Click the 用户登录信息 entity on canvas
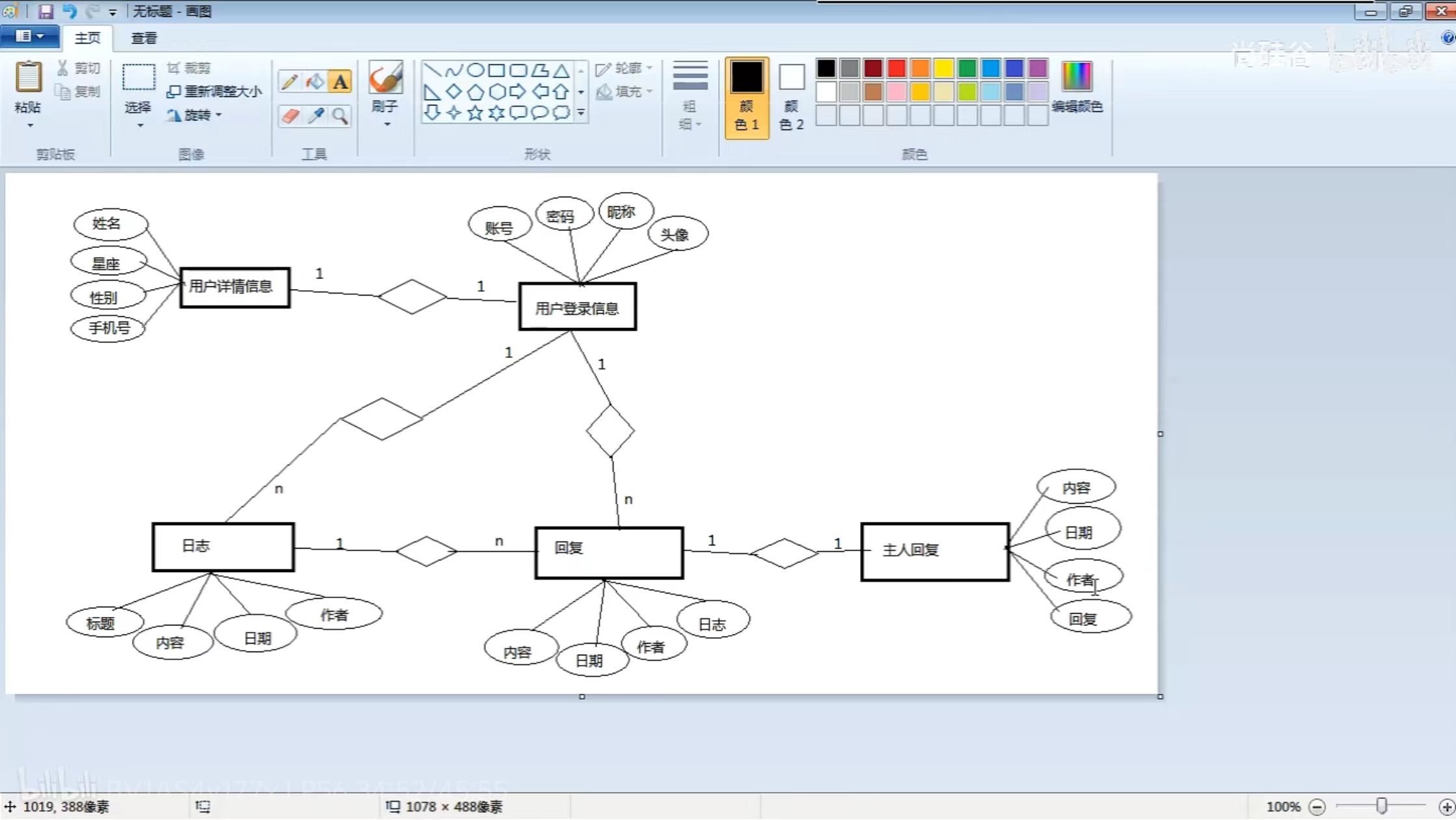Image resolution: width=1456 pixels, height=820 pixels. coord(577,307)
